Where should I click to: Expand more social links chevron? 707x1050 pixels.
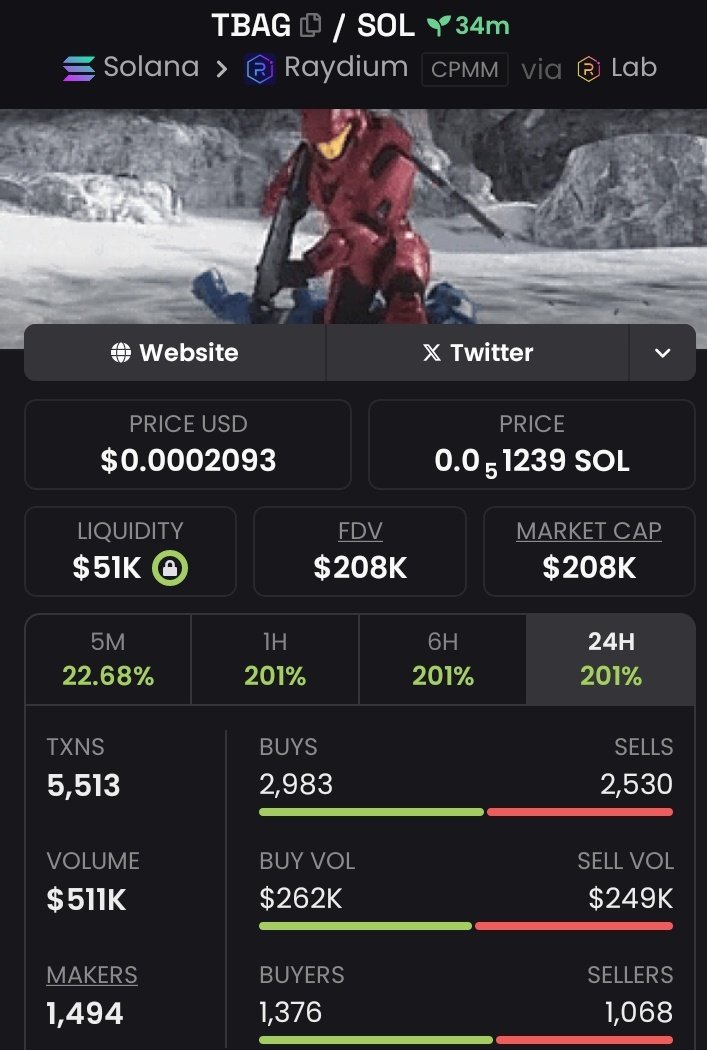(662, 353)
